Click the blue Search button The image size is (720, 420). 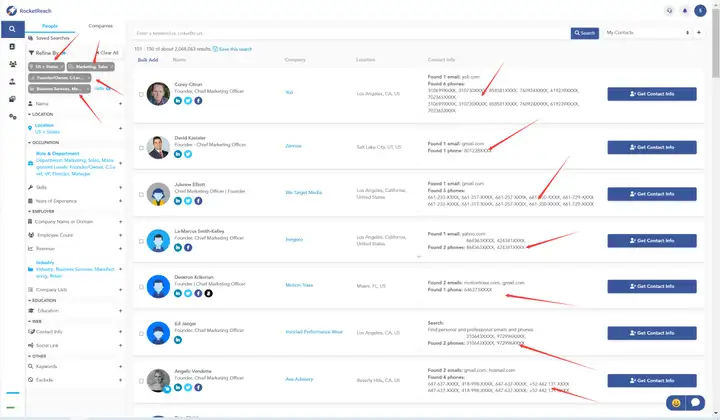tap(585, 33)
